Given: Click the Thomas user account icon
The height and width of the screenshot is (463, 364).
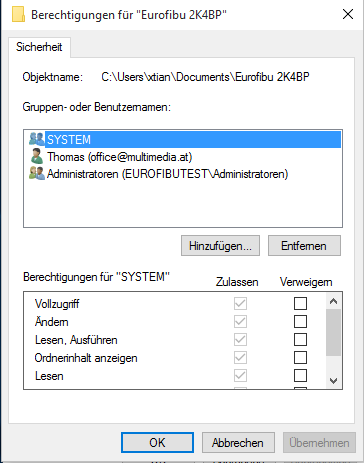Looking at the screenshot, I should click(37, 156).
